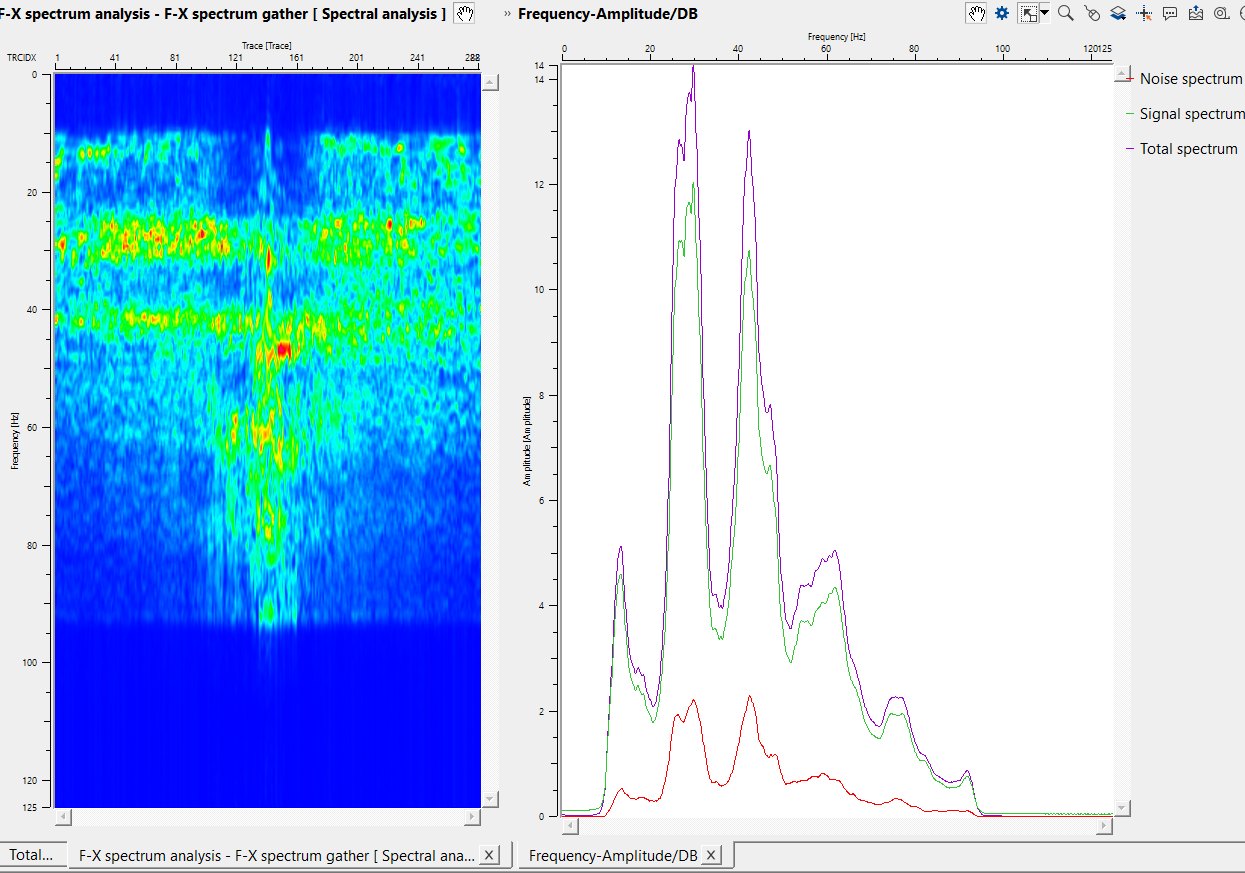Open the annotation comment tool

pyautogui.click(x=1170, y=13)
